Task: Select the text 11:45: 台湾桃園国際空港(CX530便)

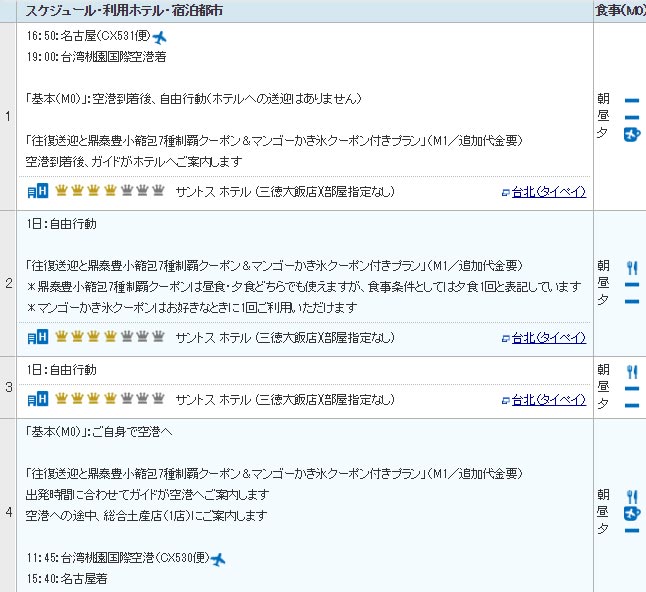Action: tap(118, 557)
